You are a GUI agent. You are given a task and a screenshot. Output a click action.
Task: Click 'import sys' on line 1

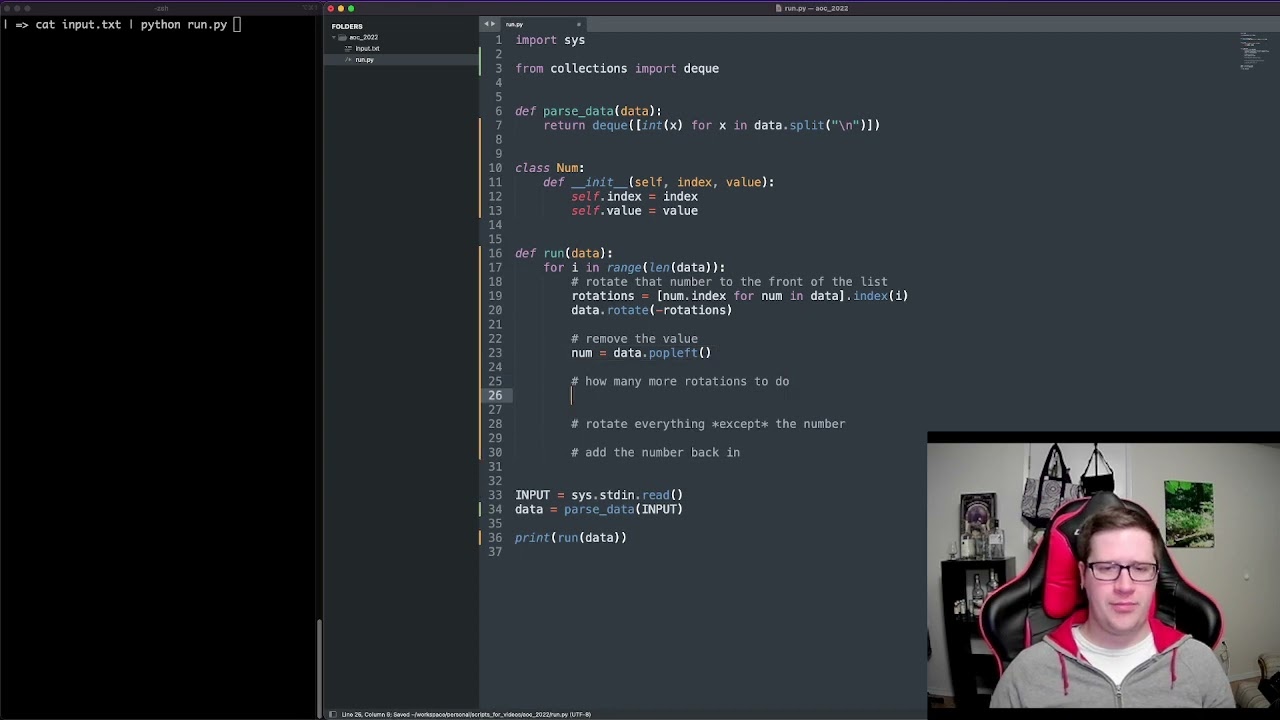(550, 40)
